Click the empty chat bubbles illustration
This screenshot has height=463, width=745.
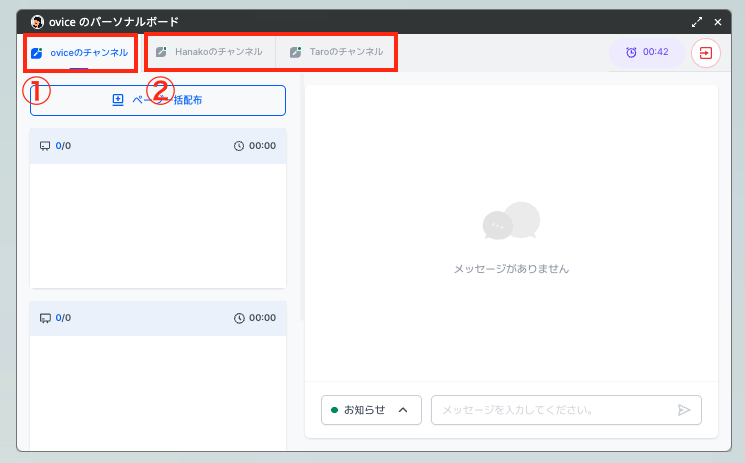511,221
